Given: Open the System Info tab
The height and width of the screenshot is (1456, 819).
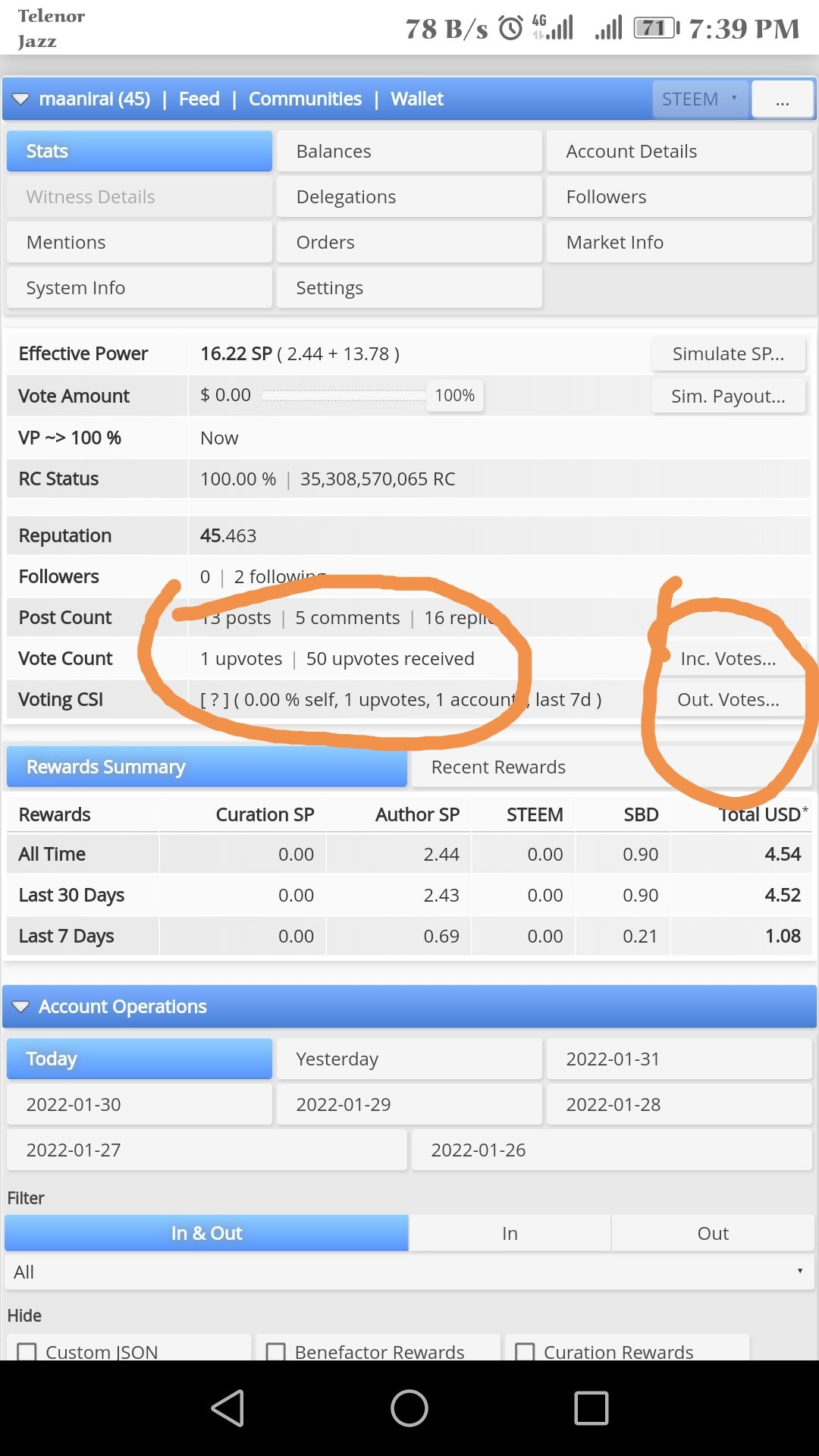Looking at the screenshot, I should pos(140,287).
